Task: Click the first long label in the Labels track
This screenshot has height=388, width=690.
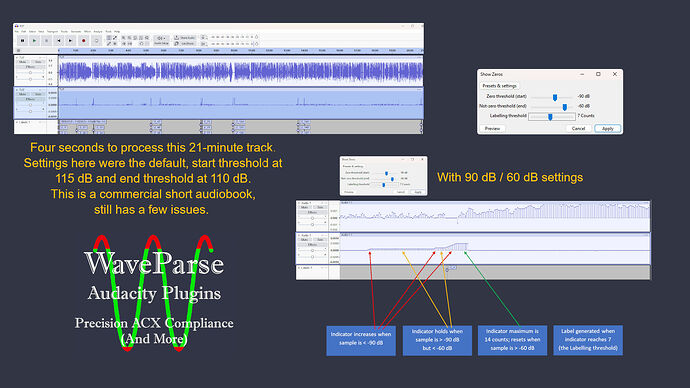Action: 83,122
